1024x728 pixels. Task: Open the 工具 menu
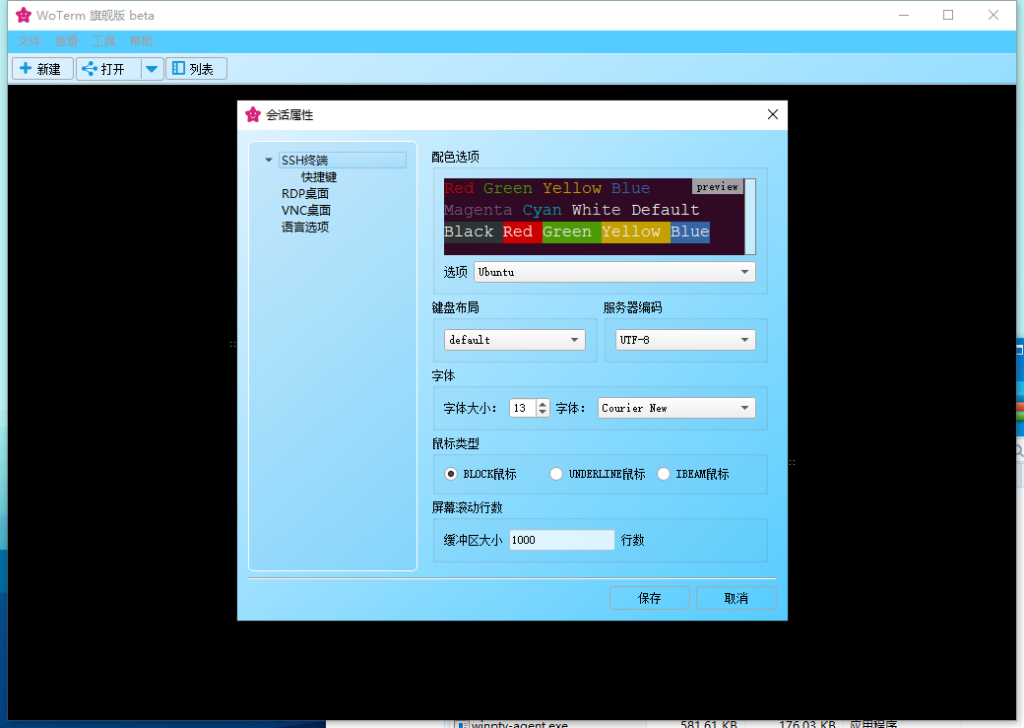click(104, 41)
